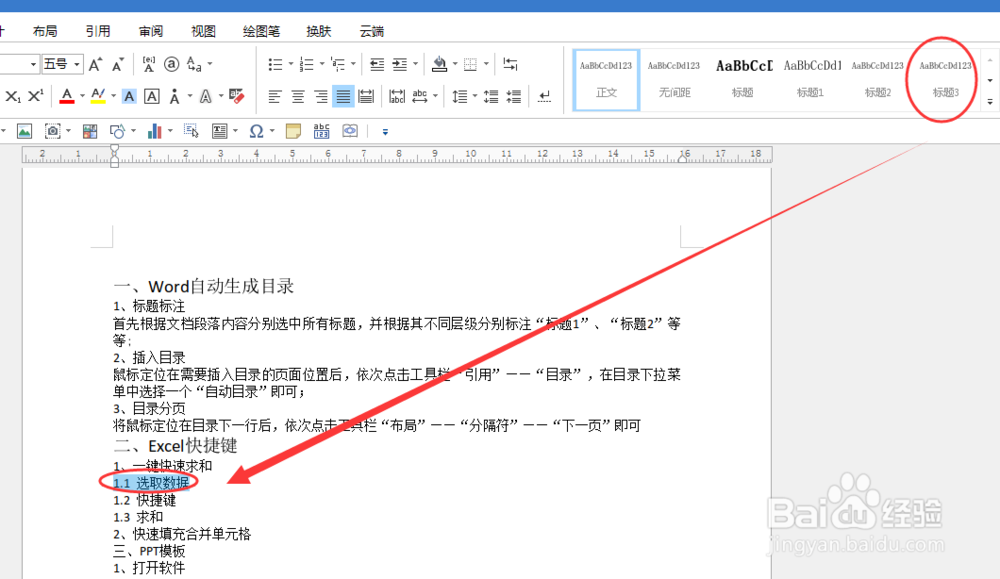Apply subscript formatting X₁

click(12, 96)
